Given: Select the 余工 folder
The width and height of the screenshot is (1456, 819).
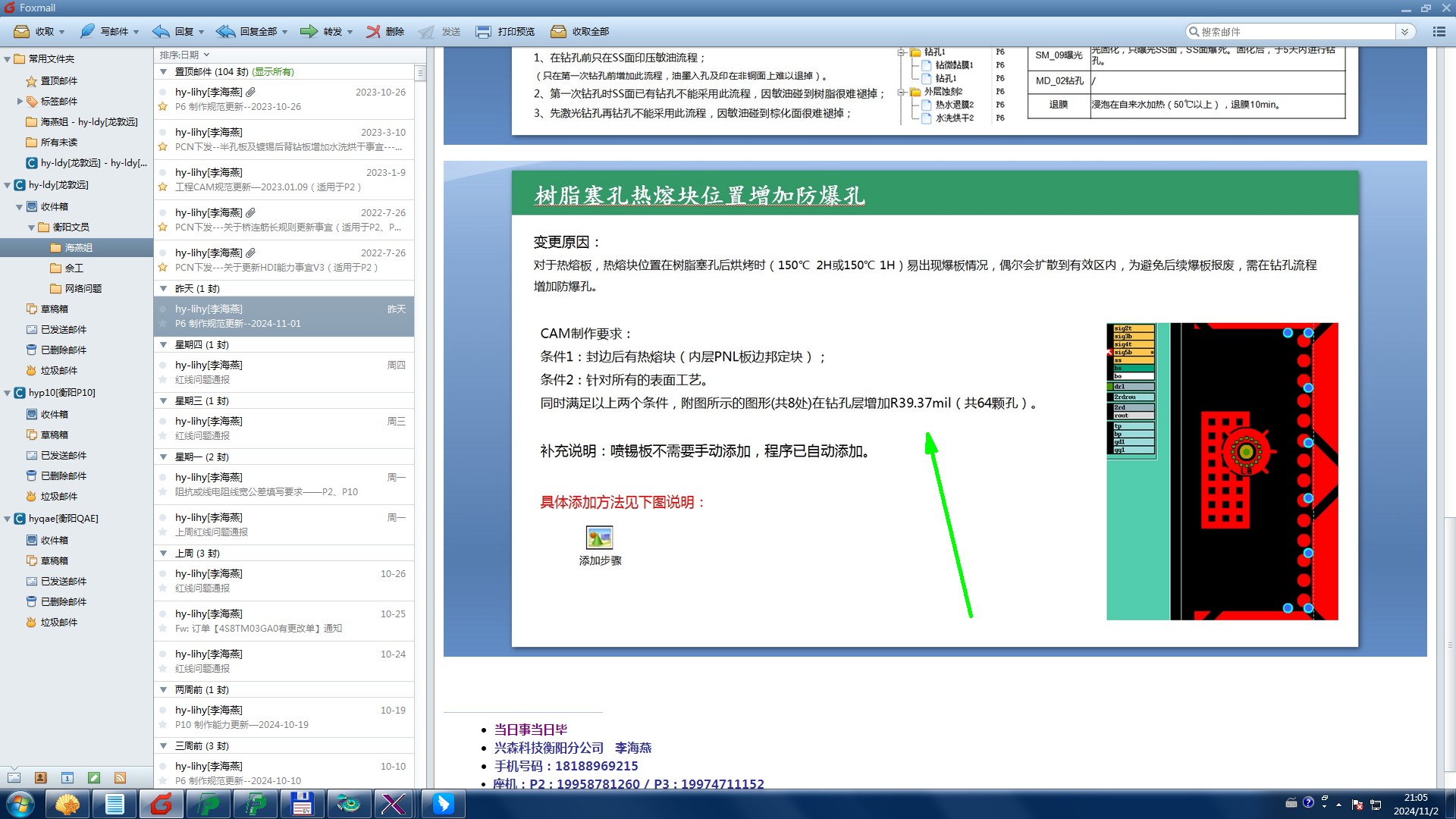Looking at the screenshot, I should 74,268.
